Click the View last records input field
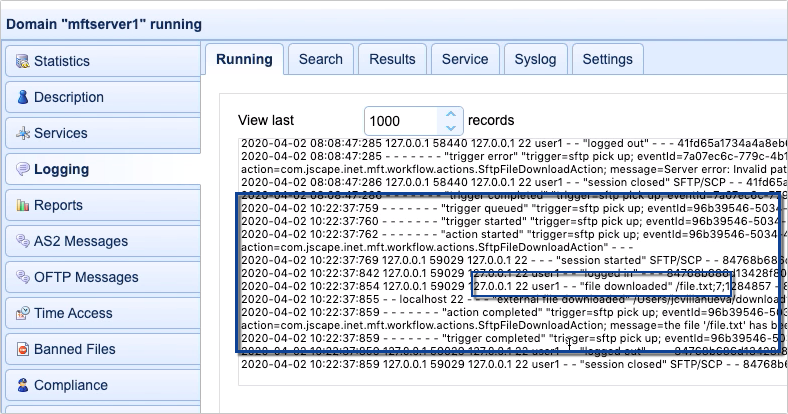 (402, 121)
